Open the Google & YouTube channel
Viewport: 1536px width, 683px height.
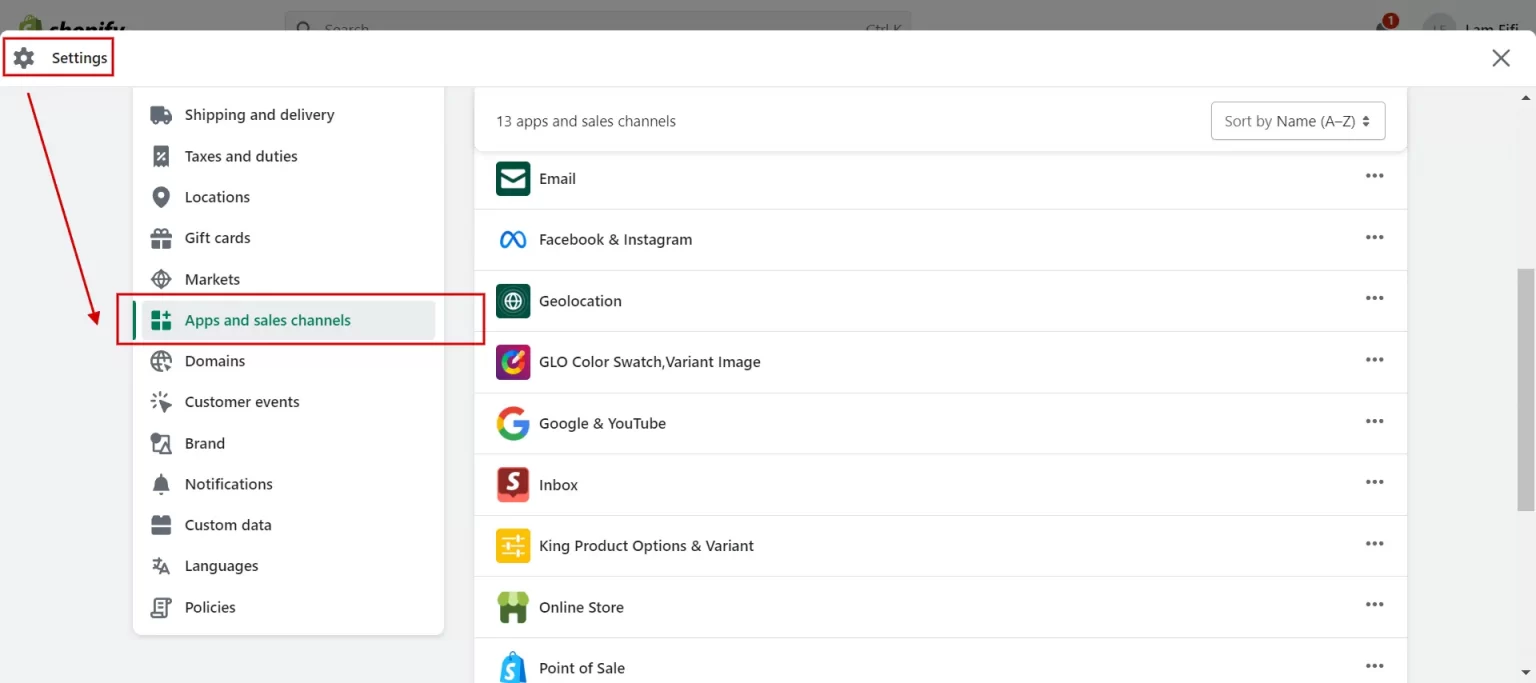[602, 424]
